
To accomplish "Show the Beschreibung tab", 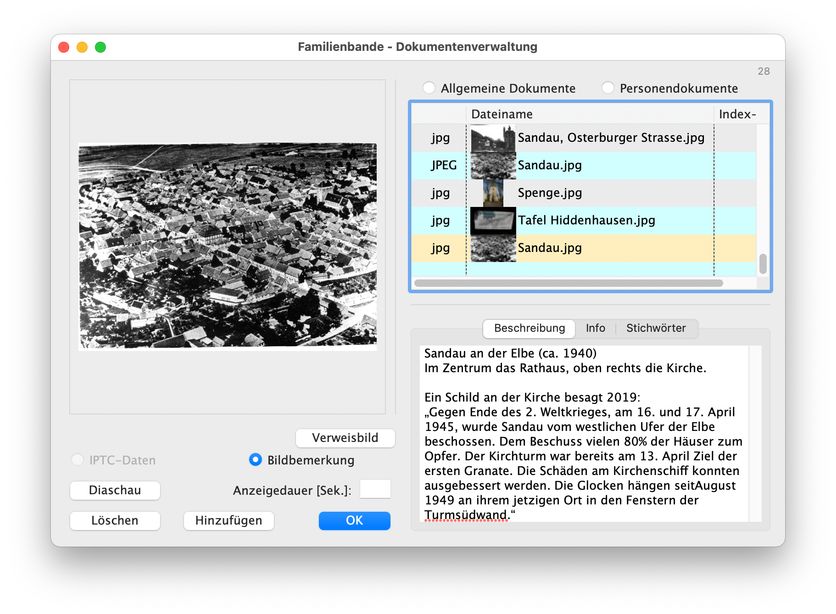I will [529, 328].
